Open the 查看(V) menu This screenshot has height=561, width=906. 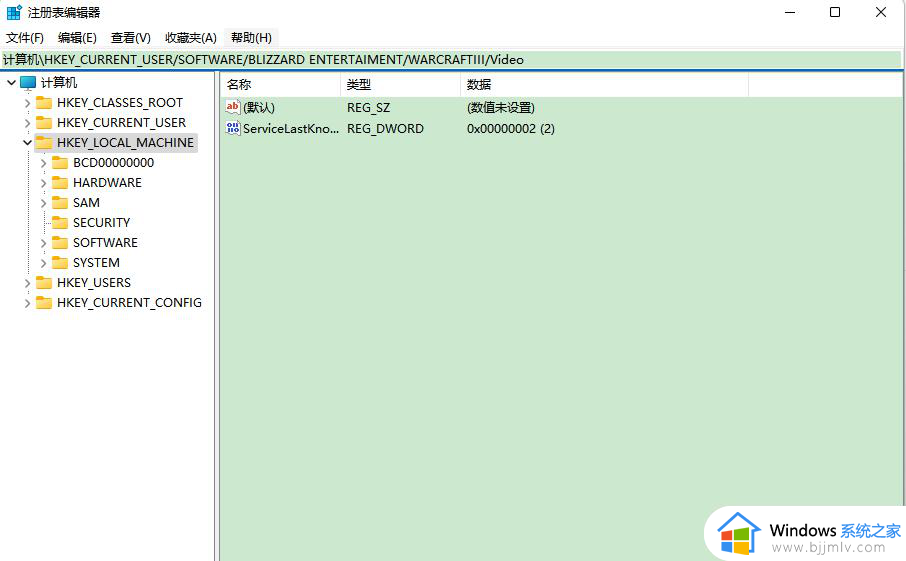(x=130, y=38)
